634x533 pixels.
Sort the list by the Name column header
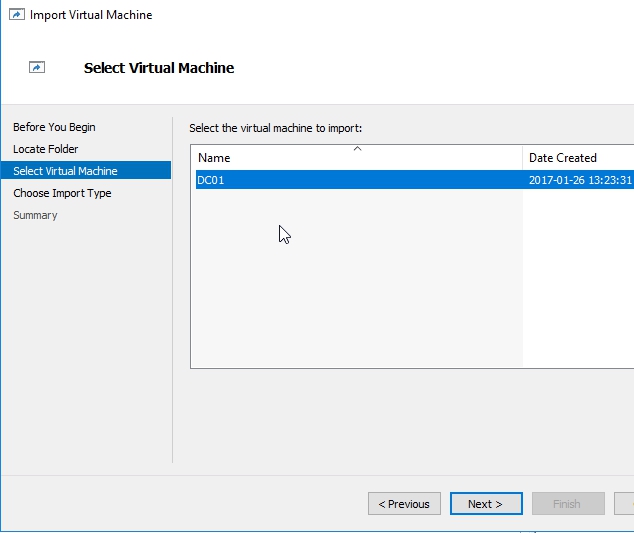[214, 158]
